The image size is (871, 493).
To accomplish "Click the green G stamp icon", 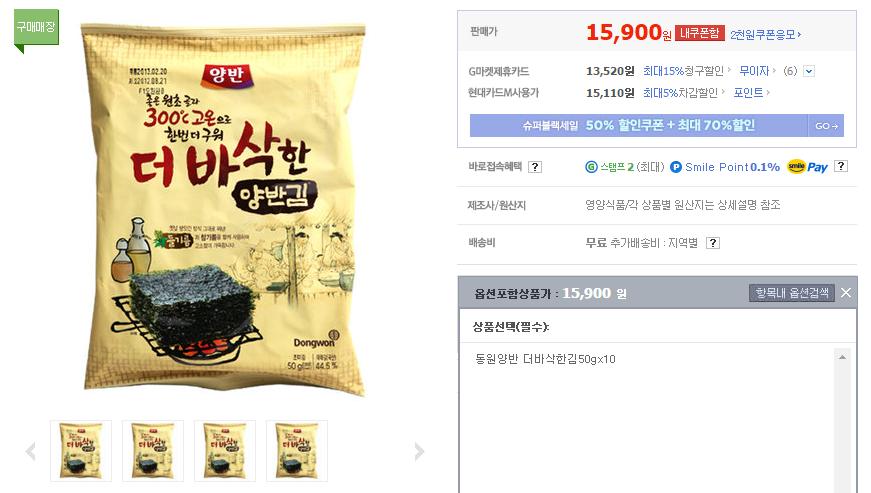I will pyautogui.click(x=591, y=167).
